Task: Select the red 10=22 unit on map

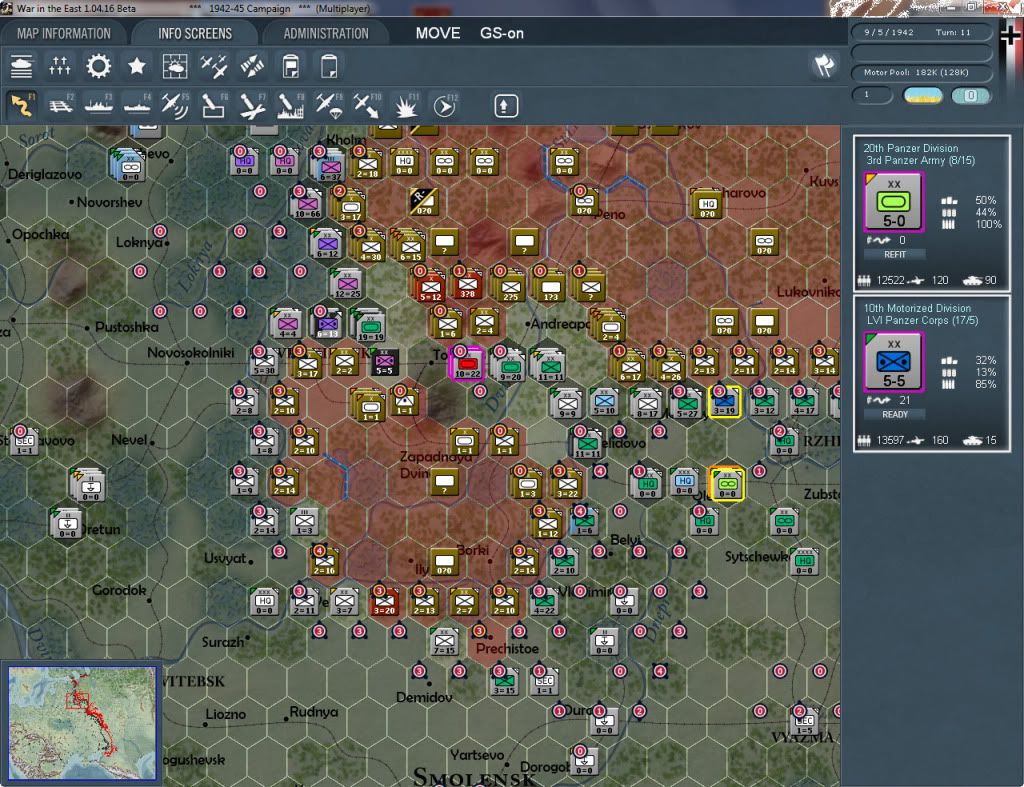Action: [468, 365]
